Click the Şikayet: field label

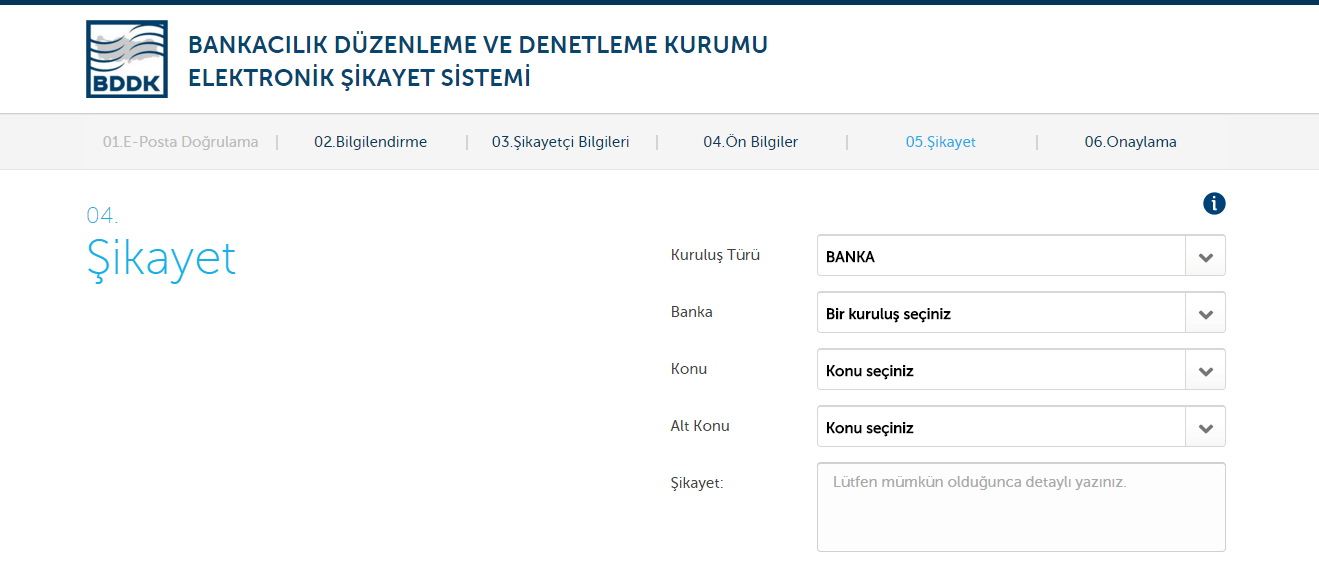click(x=696, y=483)
